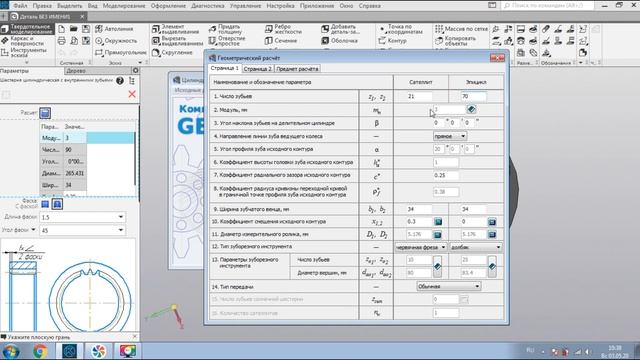The height and width of the screenshot is (360, 640).
Task: Select the Модуль row in parameters table
Action: [x=87, y=138]
